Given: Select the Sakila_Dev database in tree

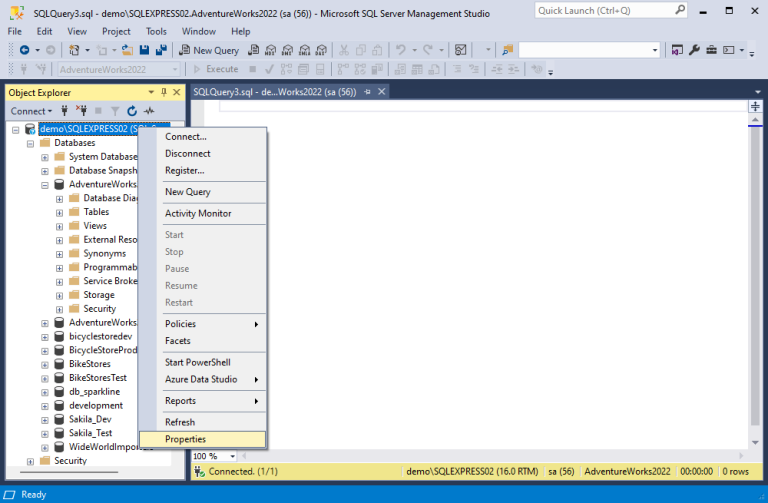Looking at the screenshot, I should tap(90, 419).
